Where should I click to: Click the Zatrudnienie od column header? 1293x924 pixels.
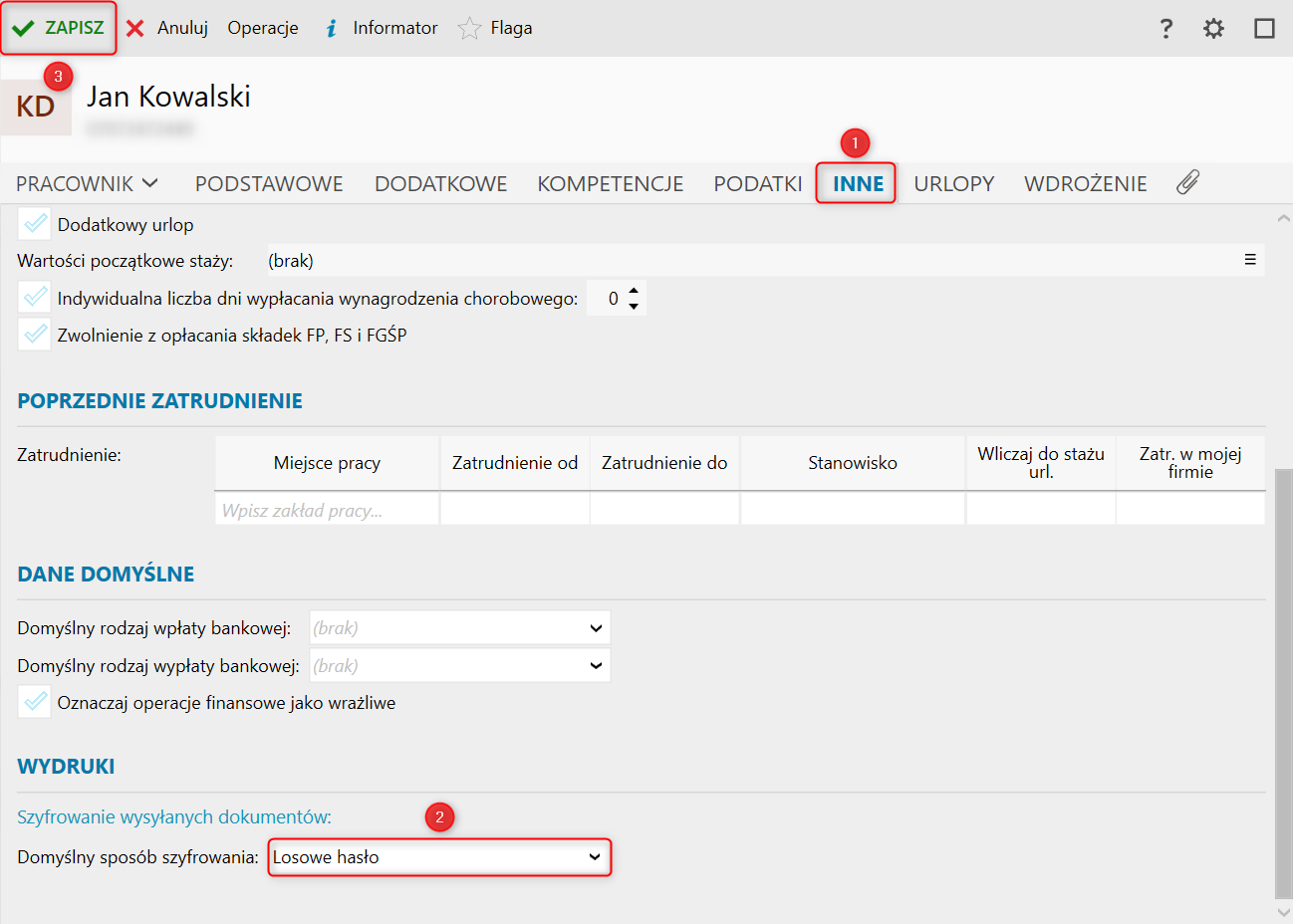click(515, 463)
